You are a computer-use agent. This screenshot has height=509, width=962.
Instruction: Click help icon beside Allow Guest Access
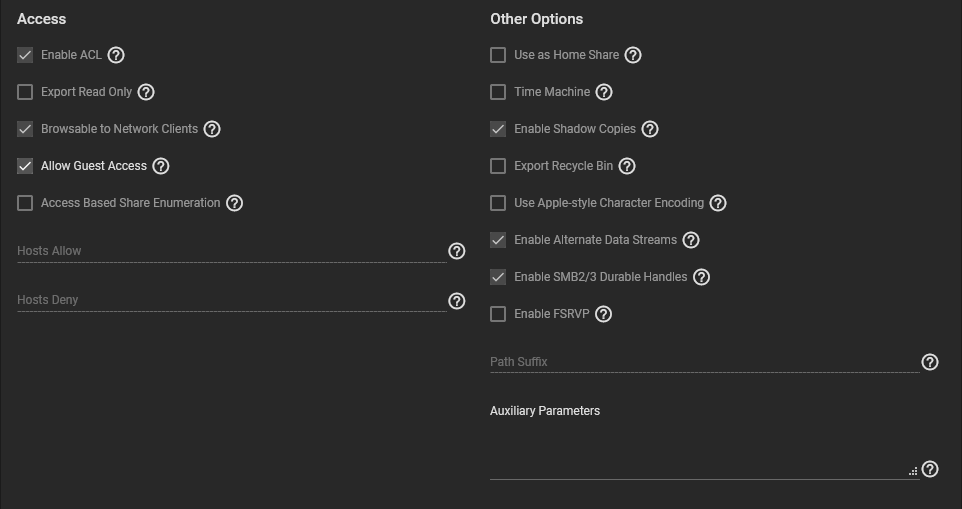[x=161, y=166]
